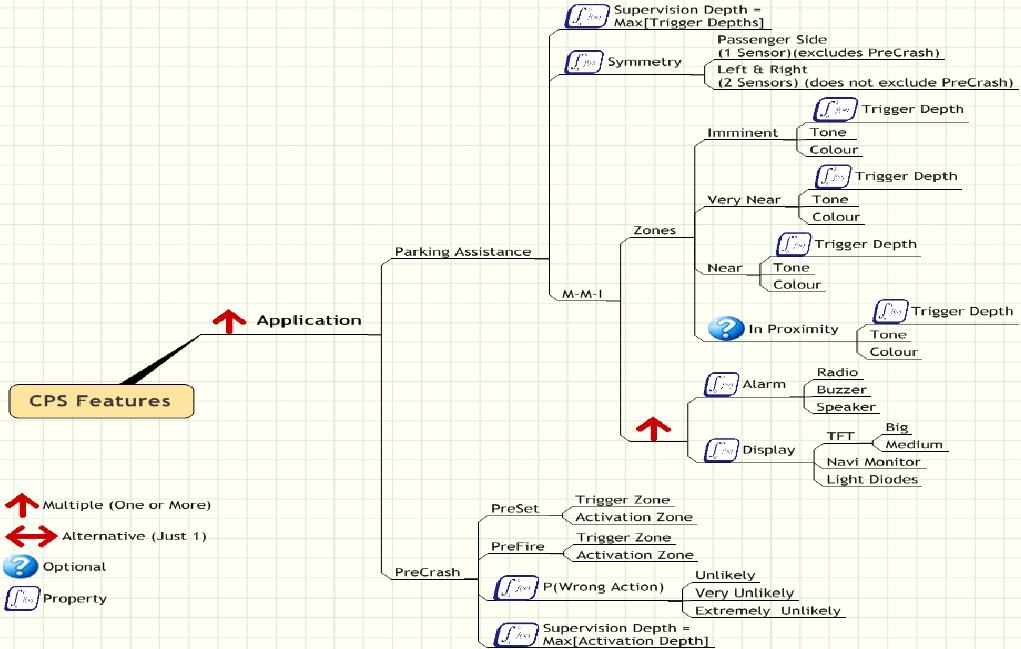Viewport: 1021px width, 649px height.
Task: Click Trigger Zone under PreFire
Action: click(624, 538)
